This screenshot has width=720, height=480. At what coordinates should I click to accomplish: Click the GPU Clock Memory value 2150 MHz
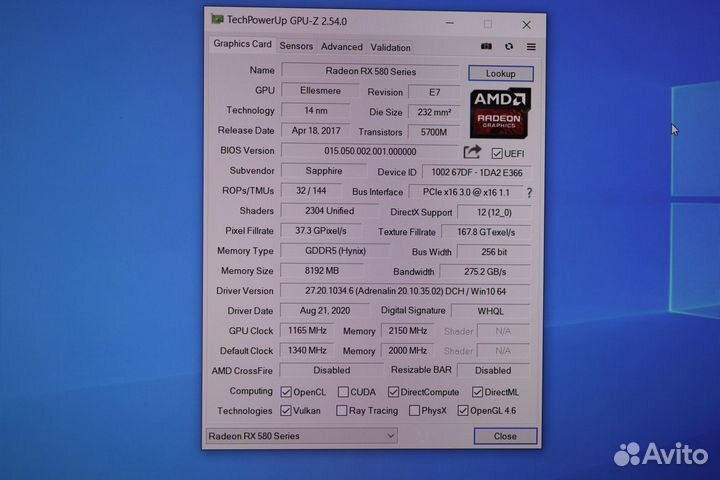[407, 331]
